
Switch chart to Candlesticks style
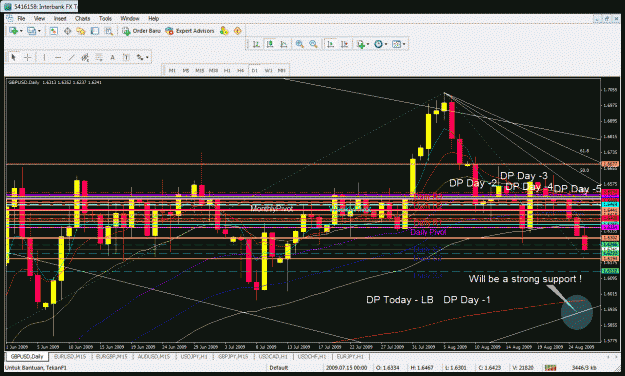point(270,44)
